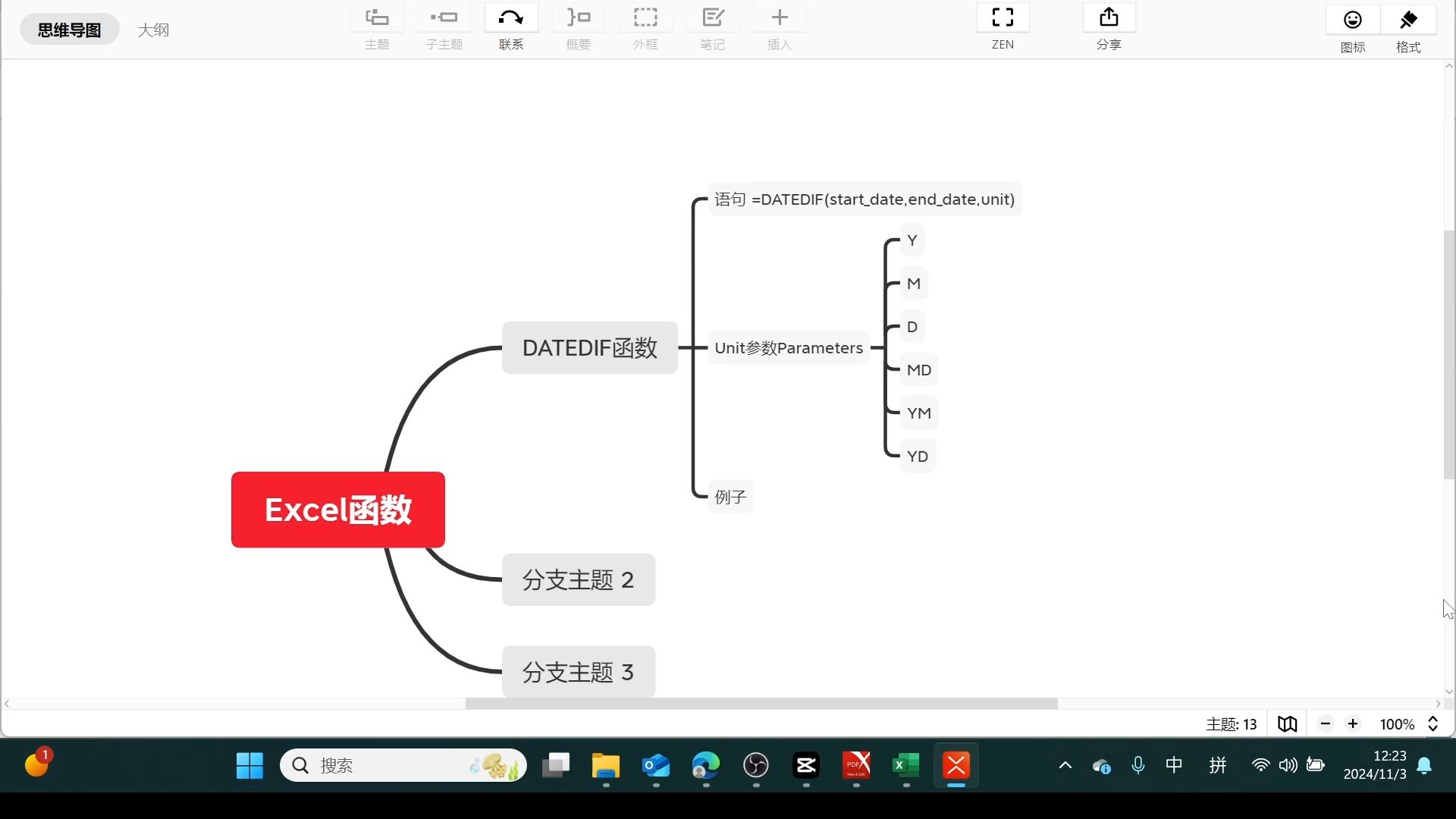The image size is (1456, 819).
Task: Open the volume tray icon
Action: pos(1288,765)
